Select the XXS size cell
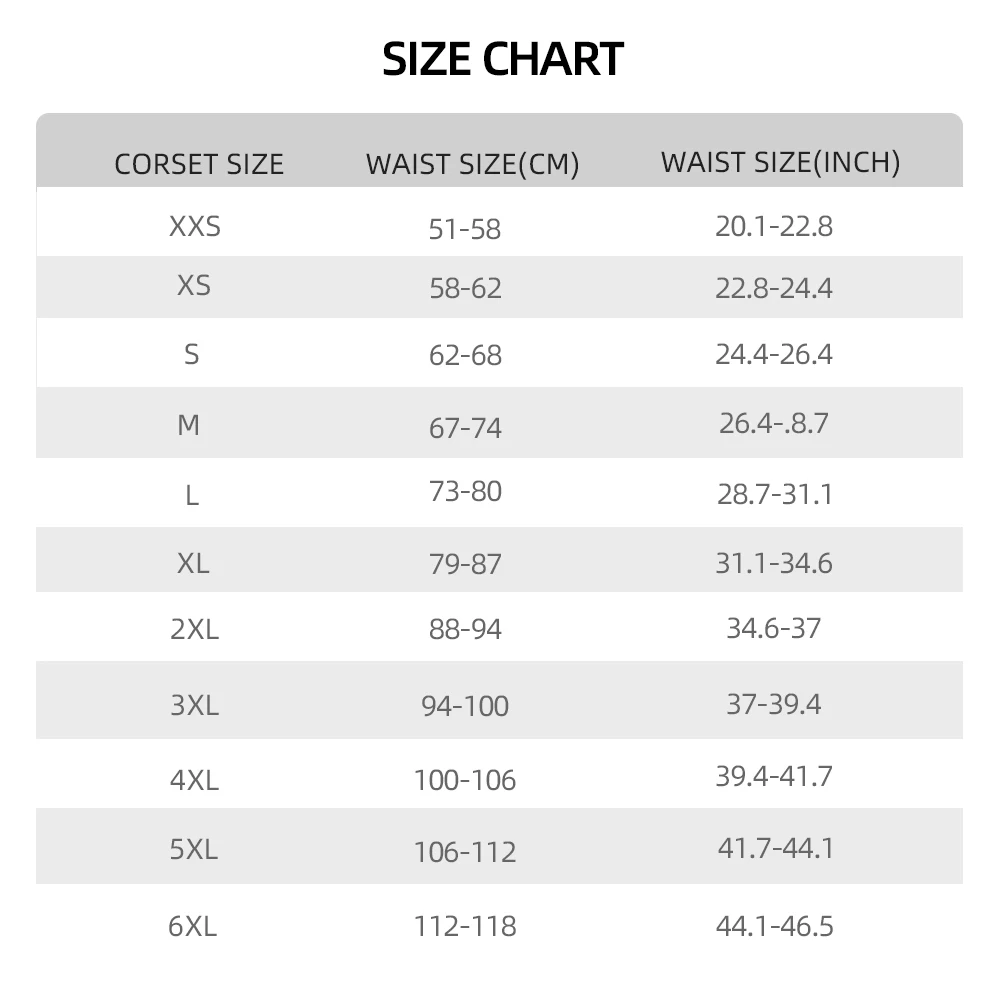This screenshot has width=1000, height=1000. (x=195, y=226)
